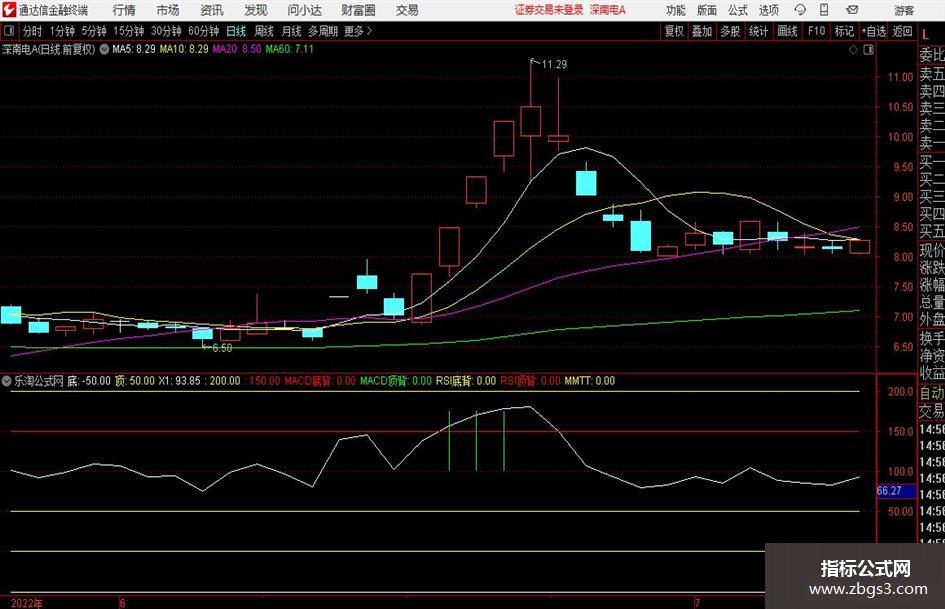The image size is (945, 609).
Task: Click the 复权 toolbar button
Action: tap(674, 31)
